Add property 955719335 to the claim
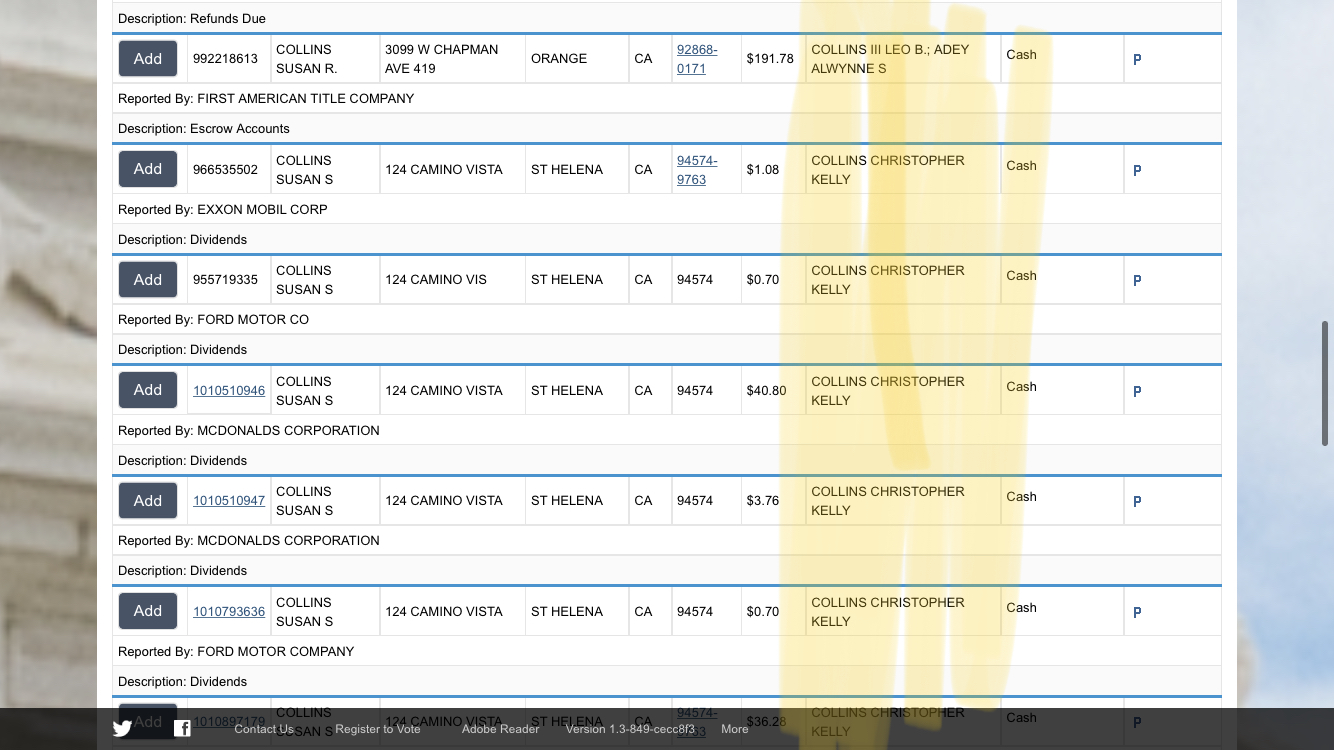Image resolution: width=1334 pixels, height=750 pixels. [x=148, y=280]
